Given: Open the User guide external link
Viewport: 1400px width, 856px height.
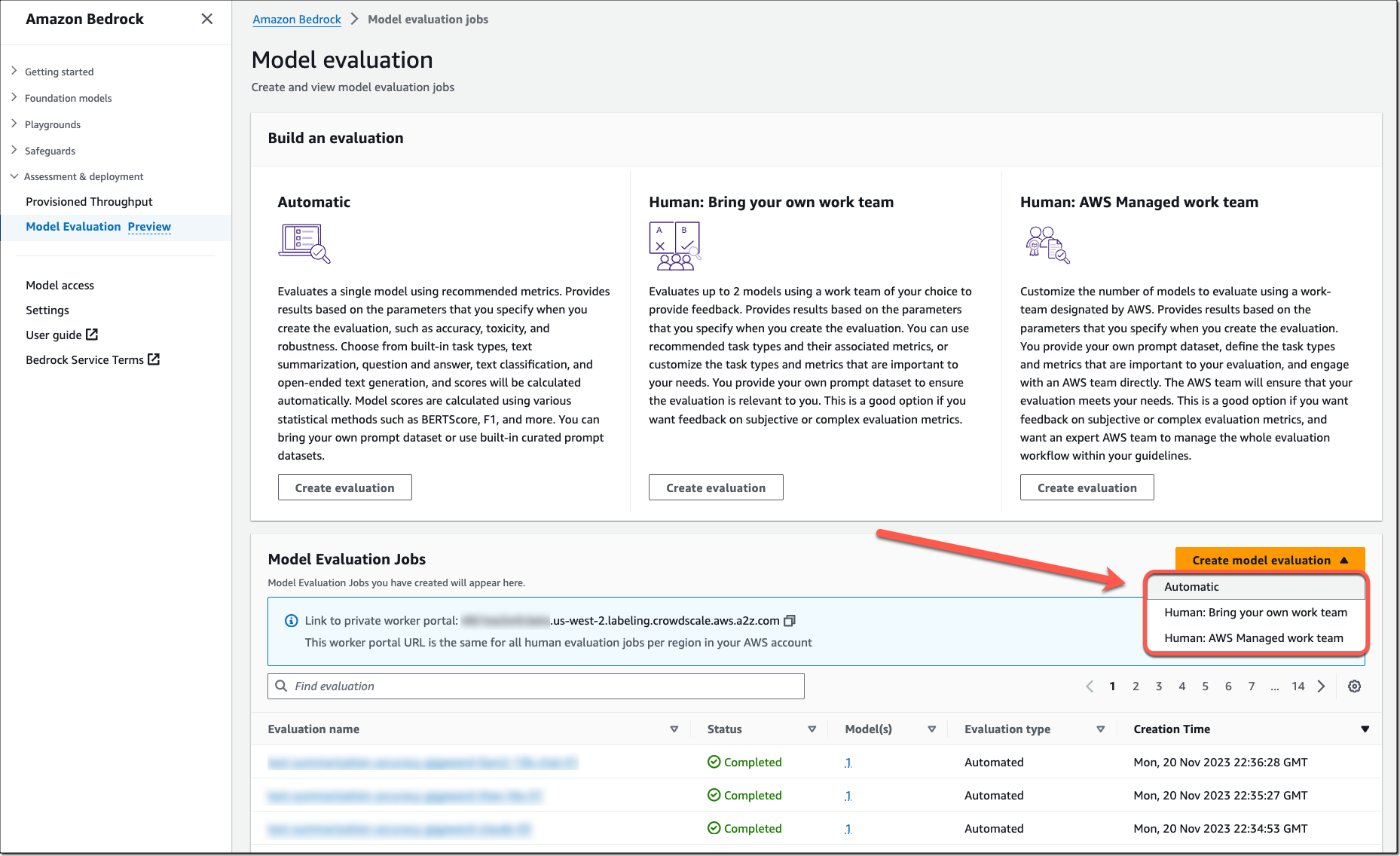Looking at the screenshot, I should coord(62,335).
